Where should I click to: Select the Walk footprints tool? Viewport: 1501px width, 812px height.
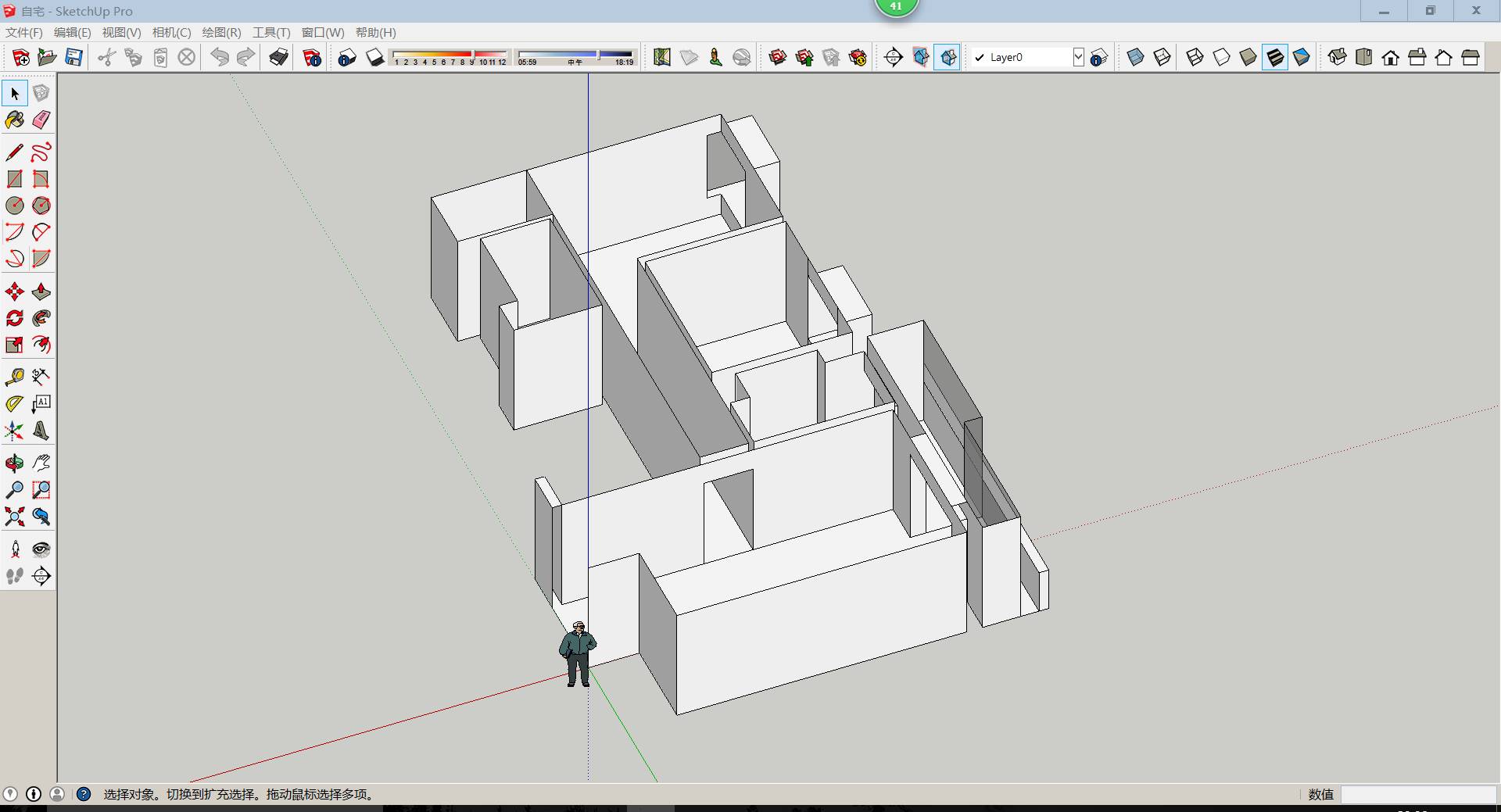tap(15, 576)
